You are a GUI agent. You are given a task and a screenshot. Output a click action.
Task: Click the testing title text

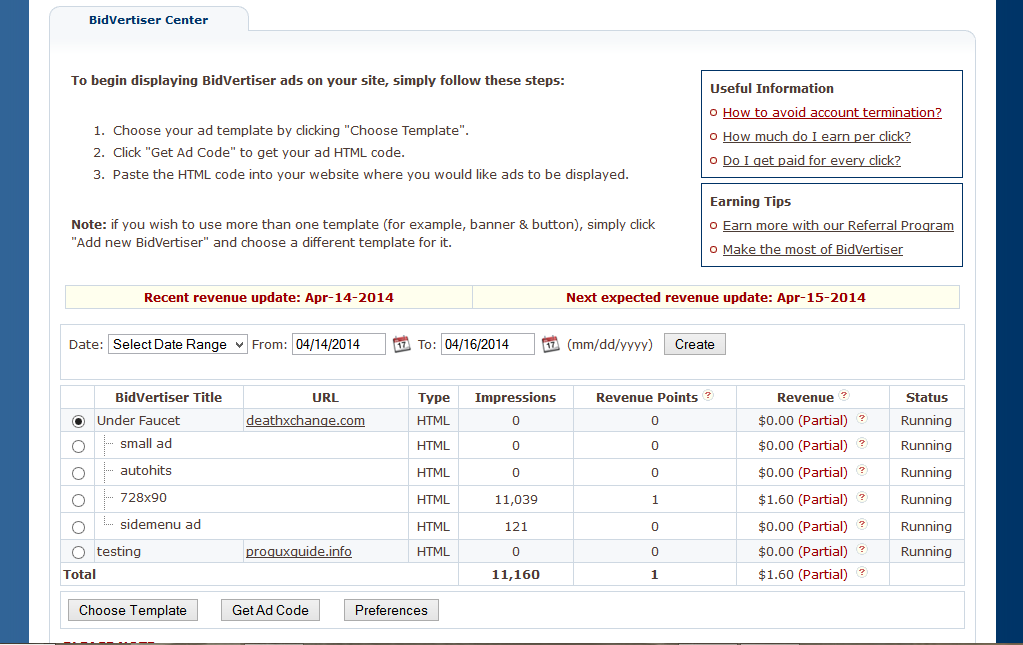coord(119,552)
